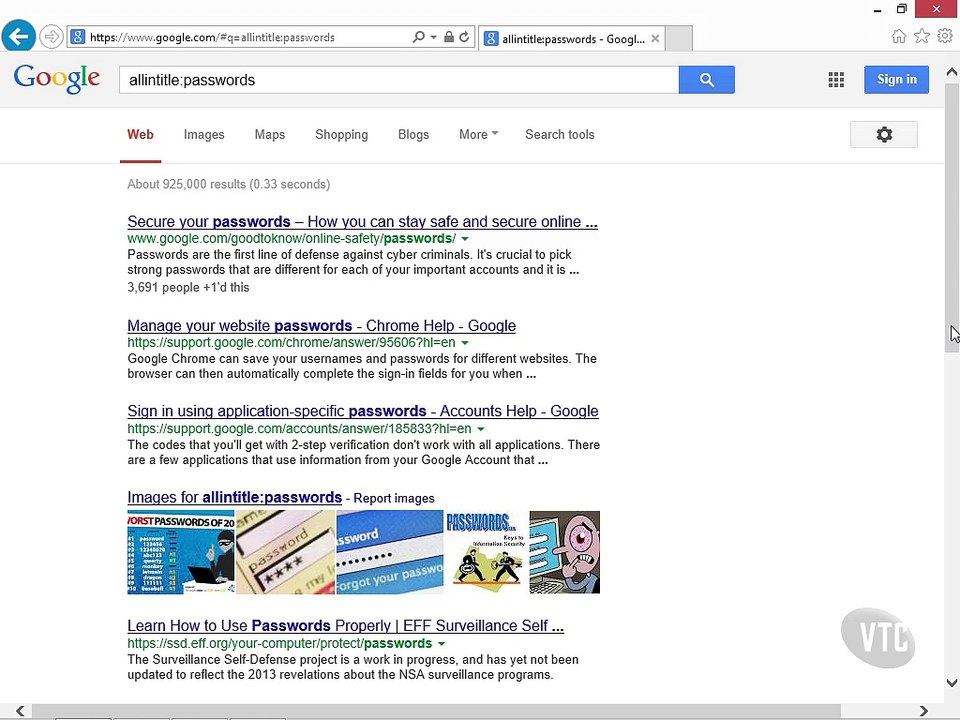This screenshot has height=720, width=960.
Task: Open the address bar autocomplete dropdown arrow
Action: (433, 37)
